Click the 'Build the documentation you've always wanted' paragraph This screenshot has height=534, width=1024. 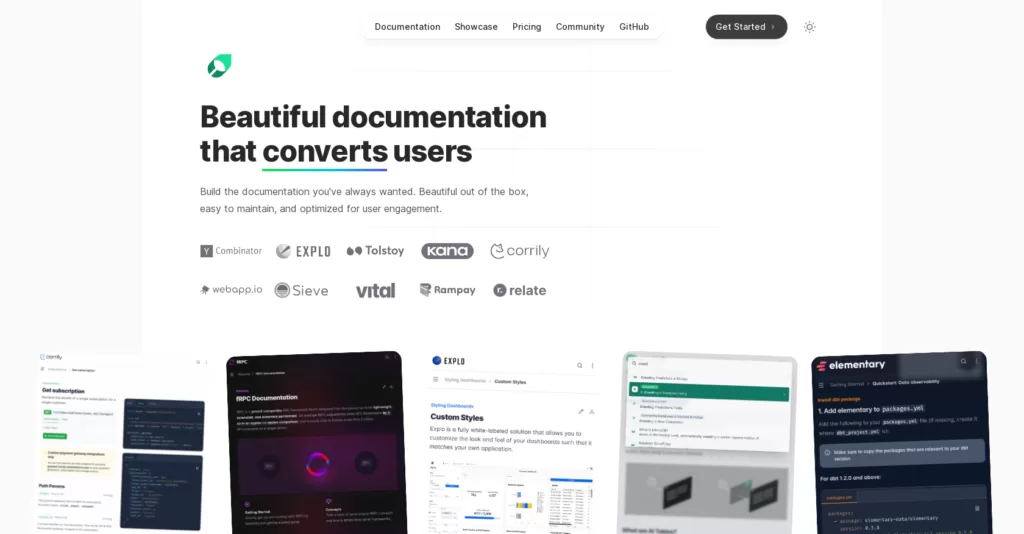pyautogui.click(x=364, y=200)
